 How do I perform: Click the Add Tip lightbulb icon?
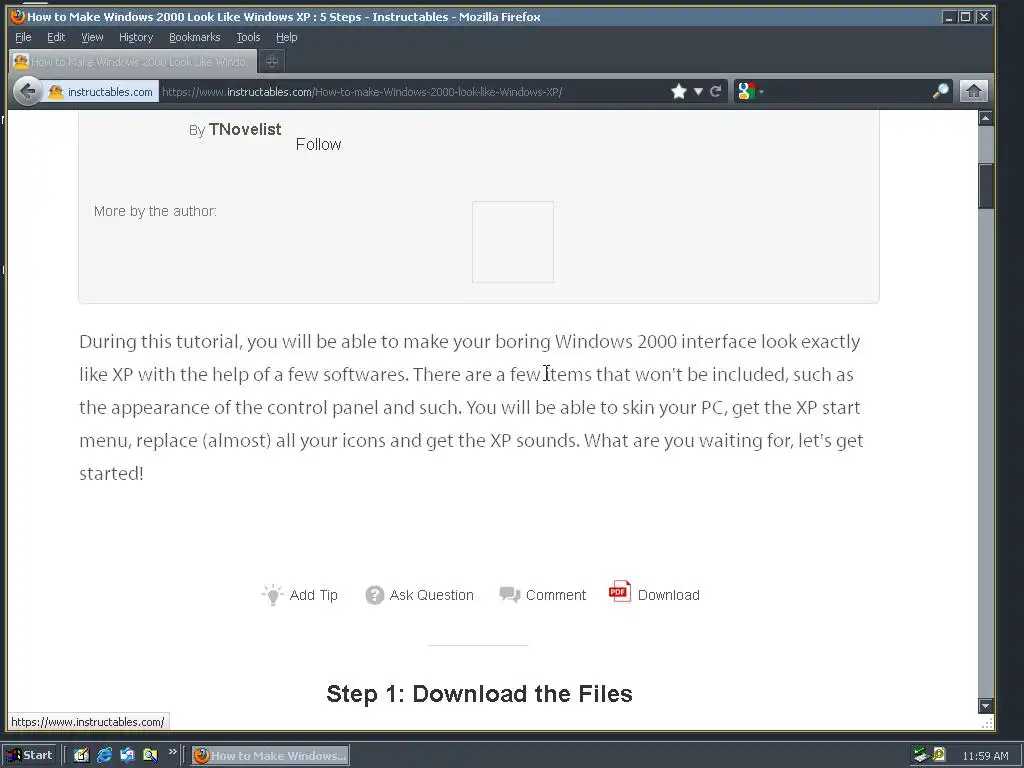[272, 595]
